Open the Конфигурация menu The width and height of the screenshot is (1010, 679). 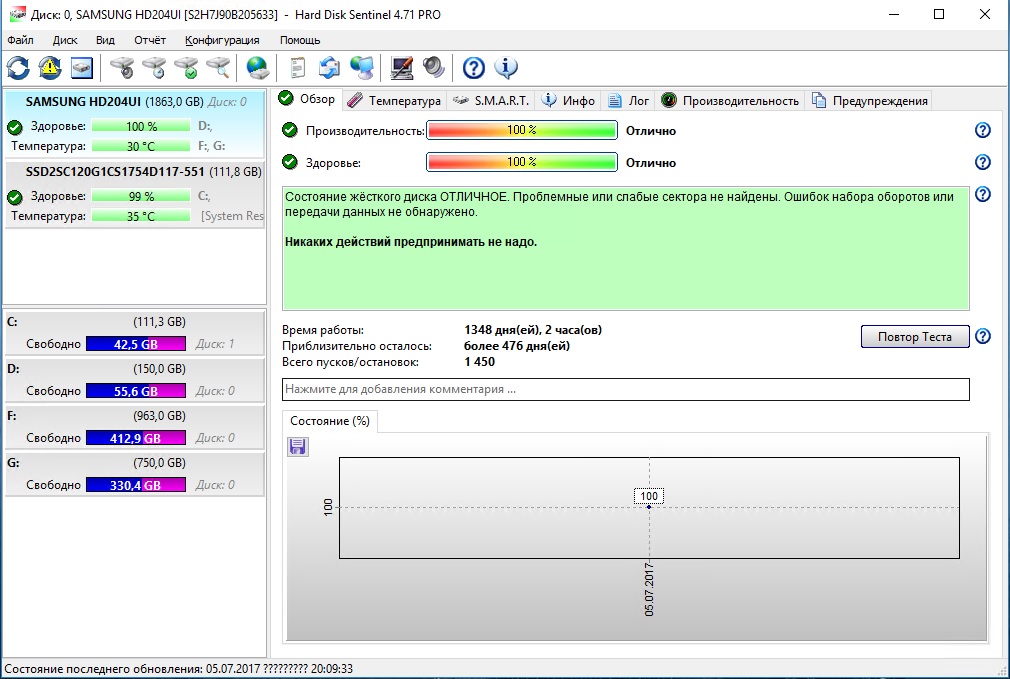pyautogui.click(x=222, y=40)
